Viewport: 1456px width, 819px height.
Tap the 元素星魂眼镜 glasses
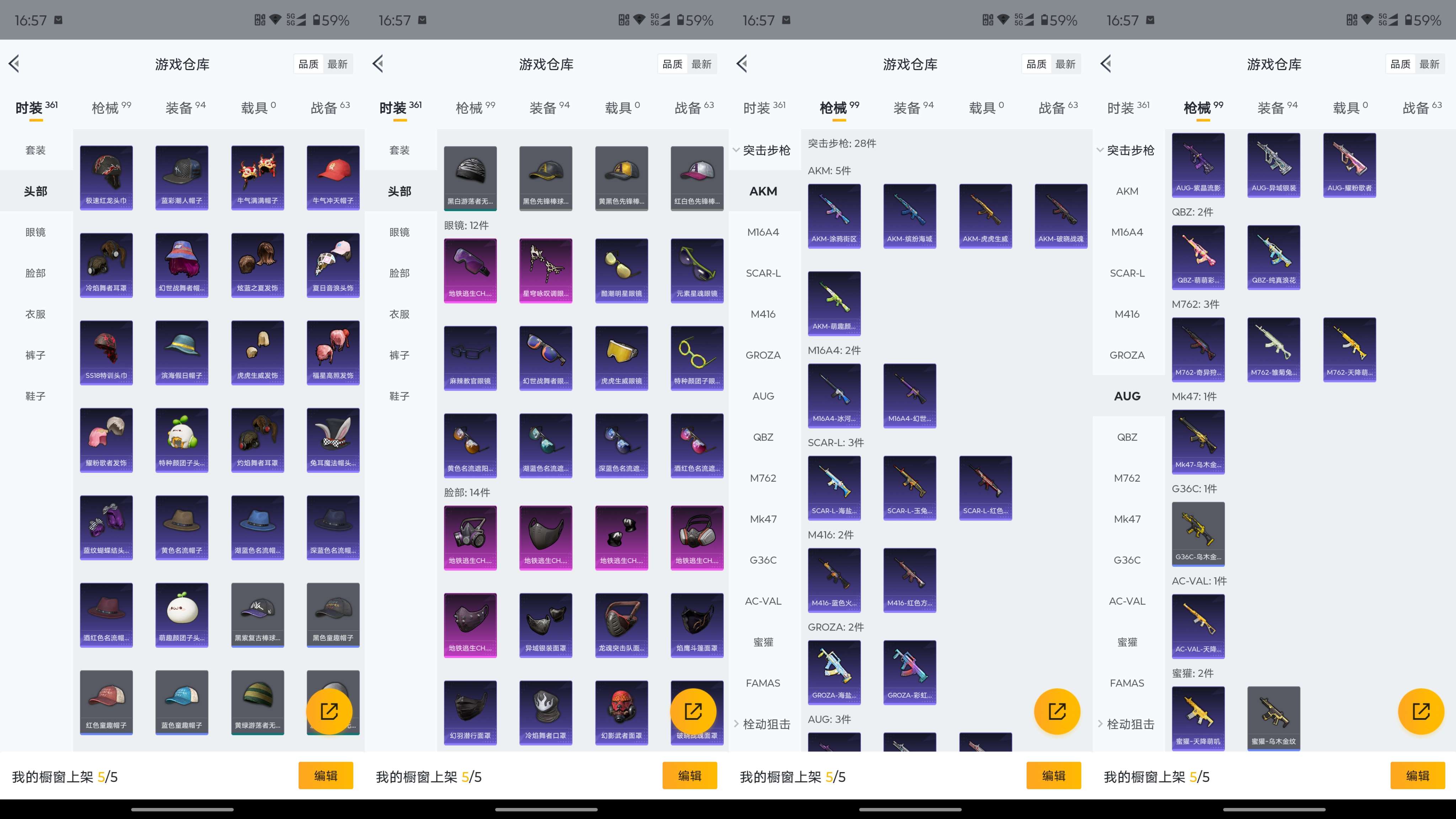click(697, 271)
